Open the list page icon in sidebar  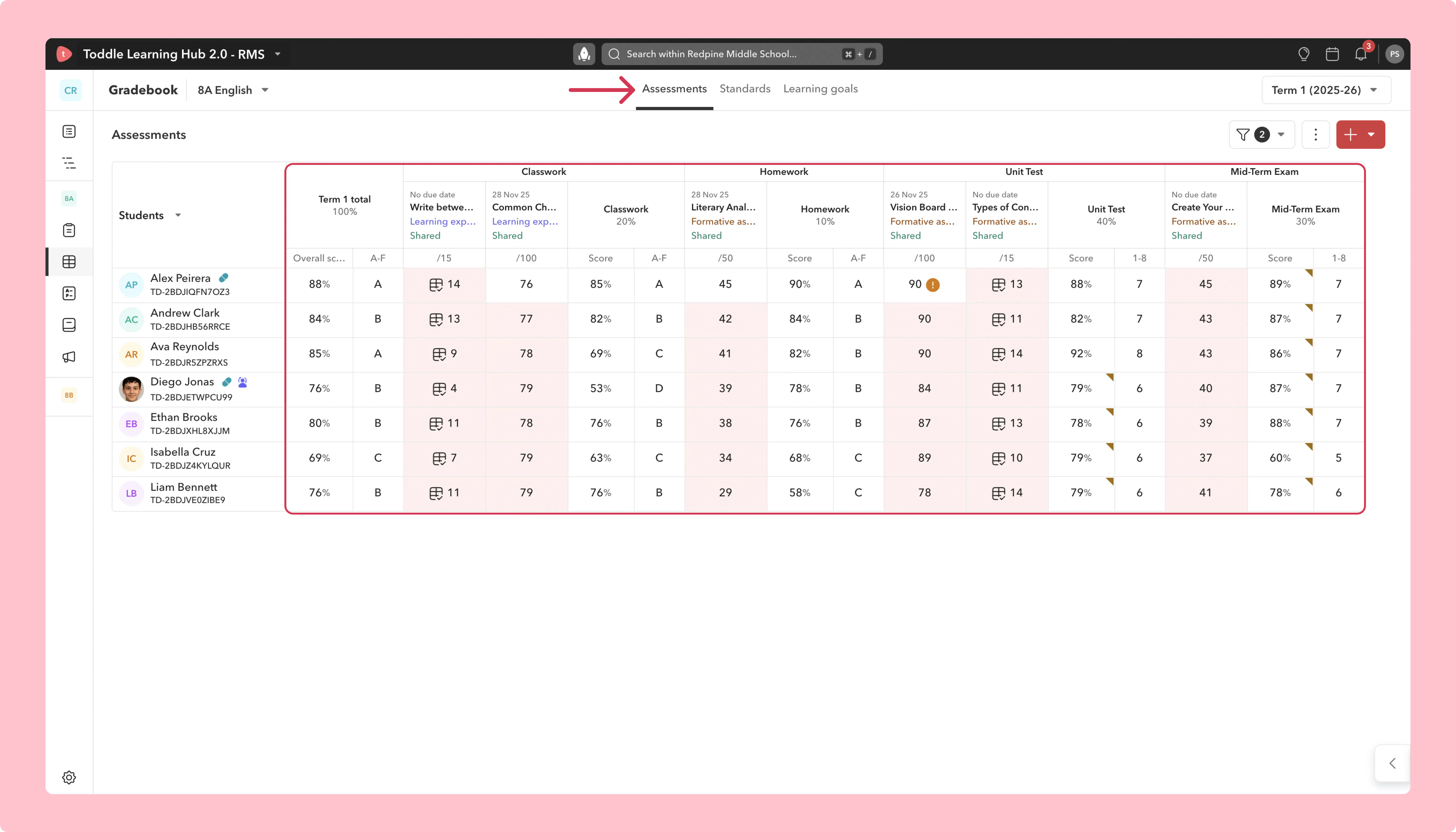(69, 131)
